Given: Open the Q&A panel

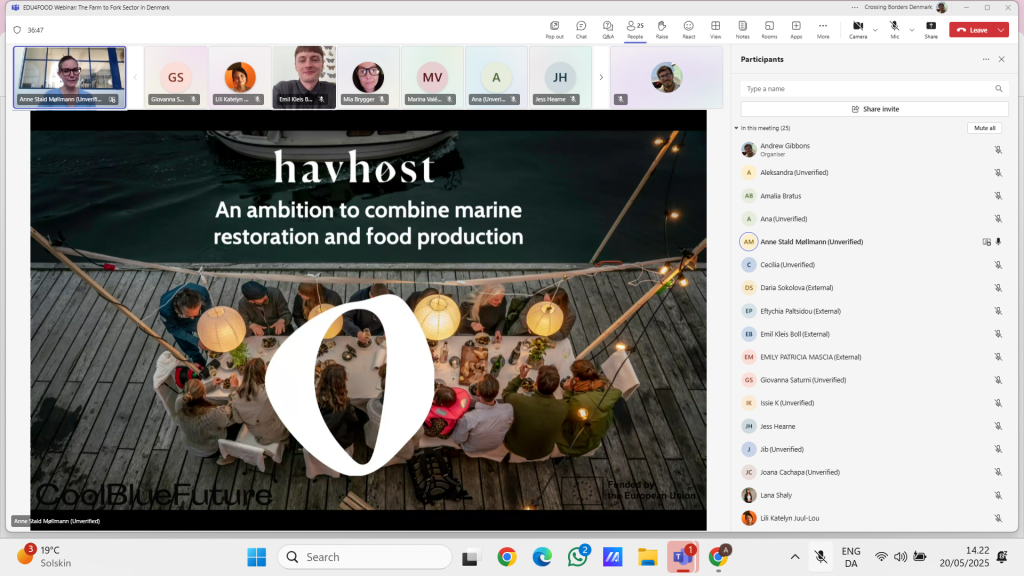Looking at the screenshot, I should pos(608,29).
